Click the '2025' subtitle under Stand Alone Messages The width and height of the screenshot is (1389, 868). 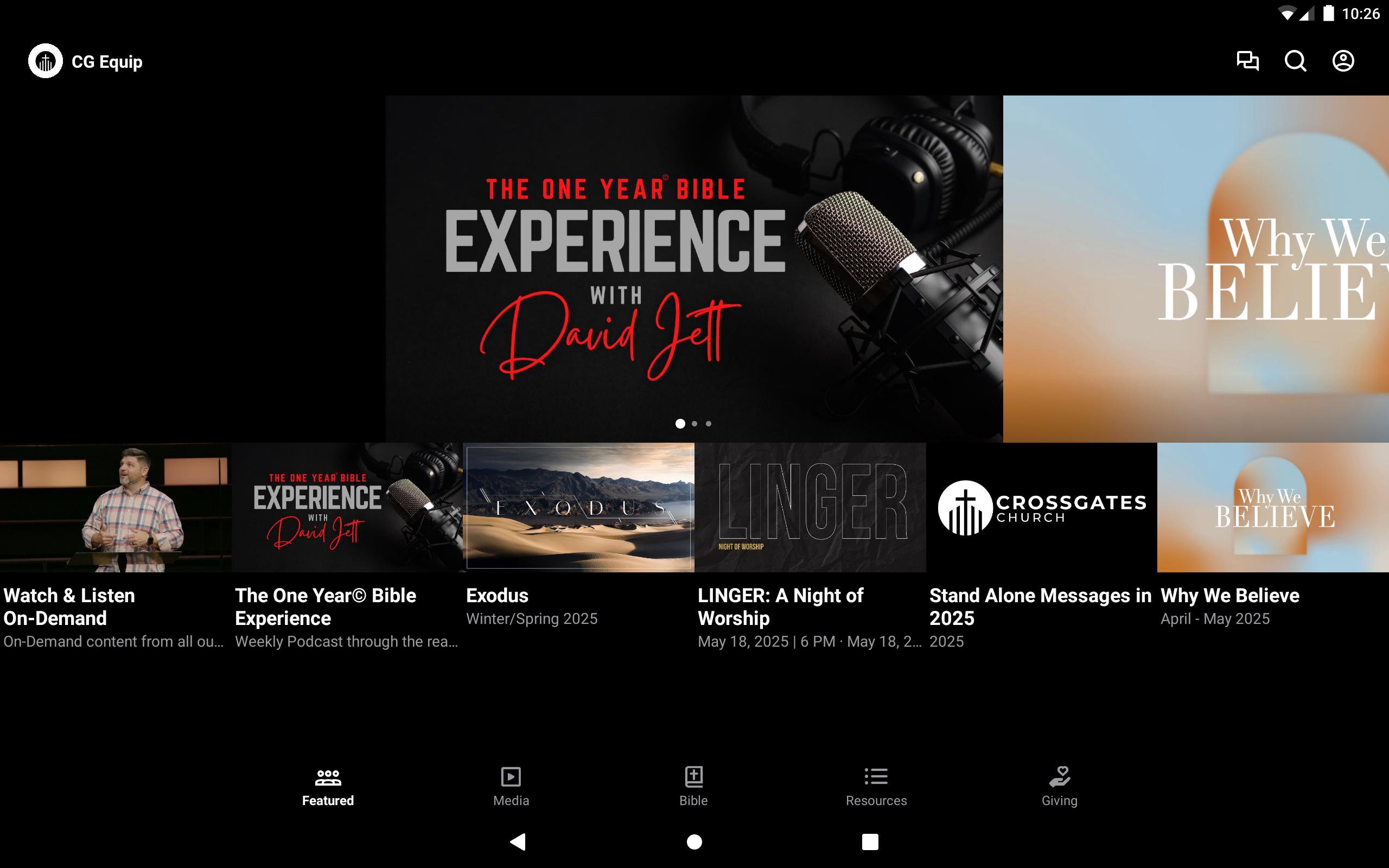[x=946, y=642]
